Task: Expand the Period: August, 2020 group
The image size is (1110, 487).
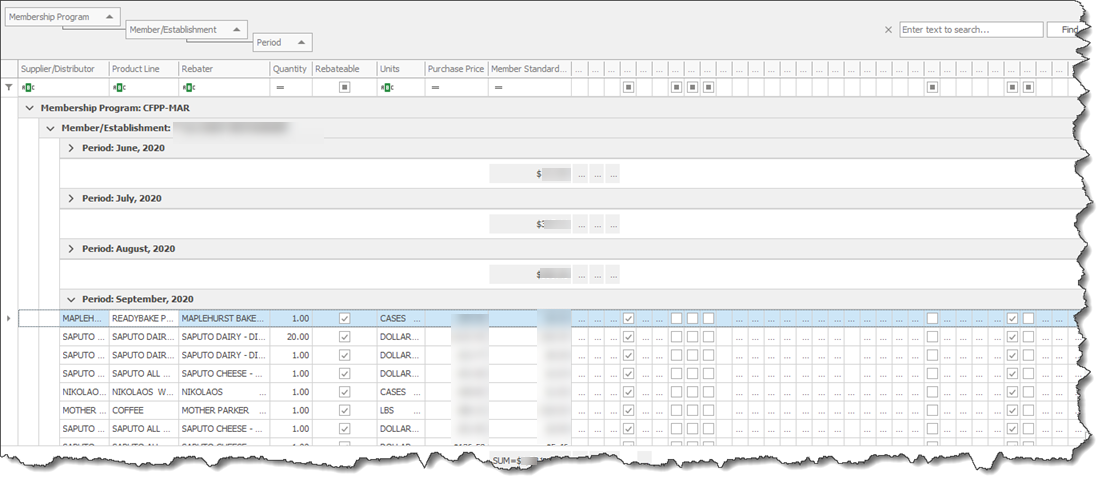Action: click(x=71, y=249)
